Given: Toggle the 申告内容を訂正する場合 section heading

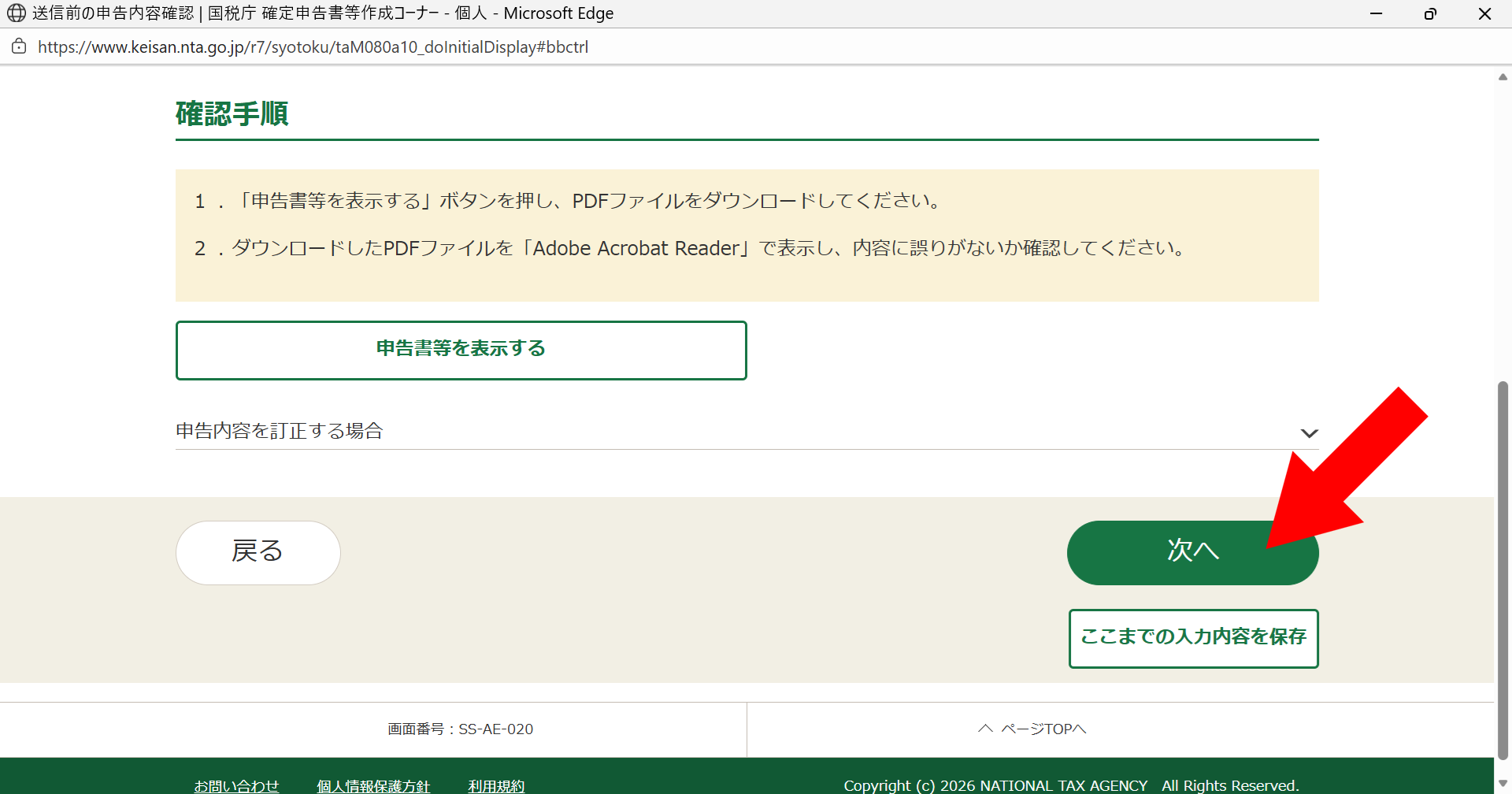Looking at the screenshot, I should coord(280,430).
